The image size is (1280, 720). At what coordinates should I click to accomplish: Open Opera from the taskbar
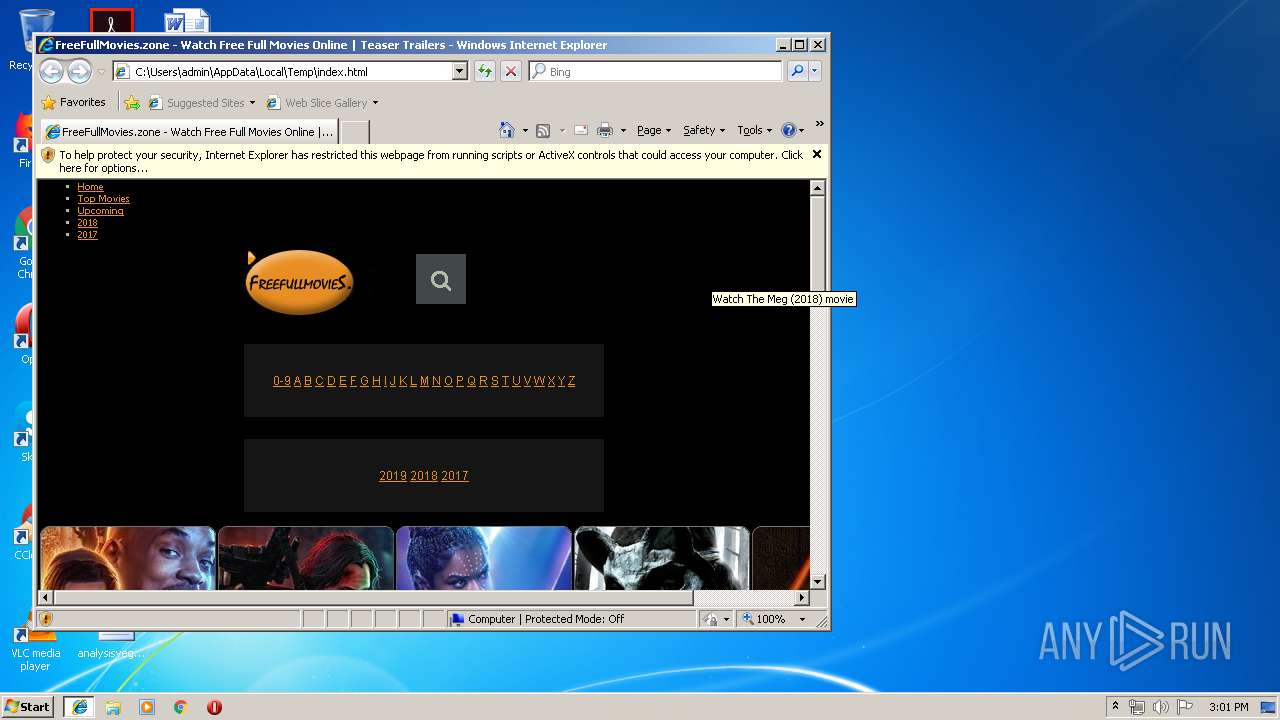point(214,707)
